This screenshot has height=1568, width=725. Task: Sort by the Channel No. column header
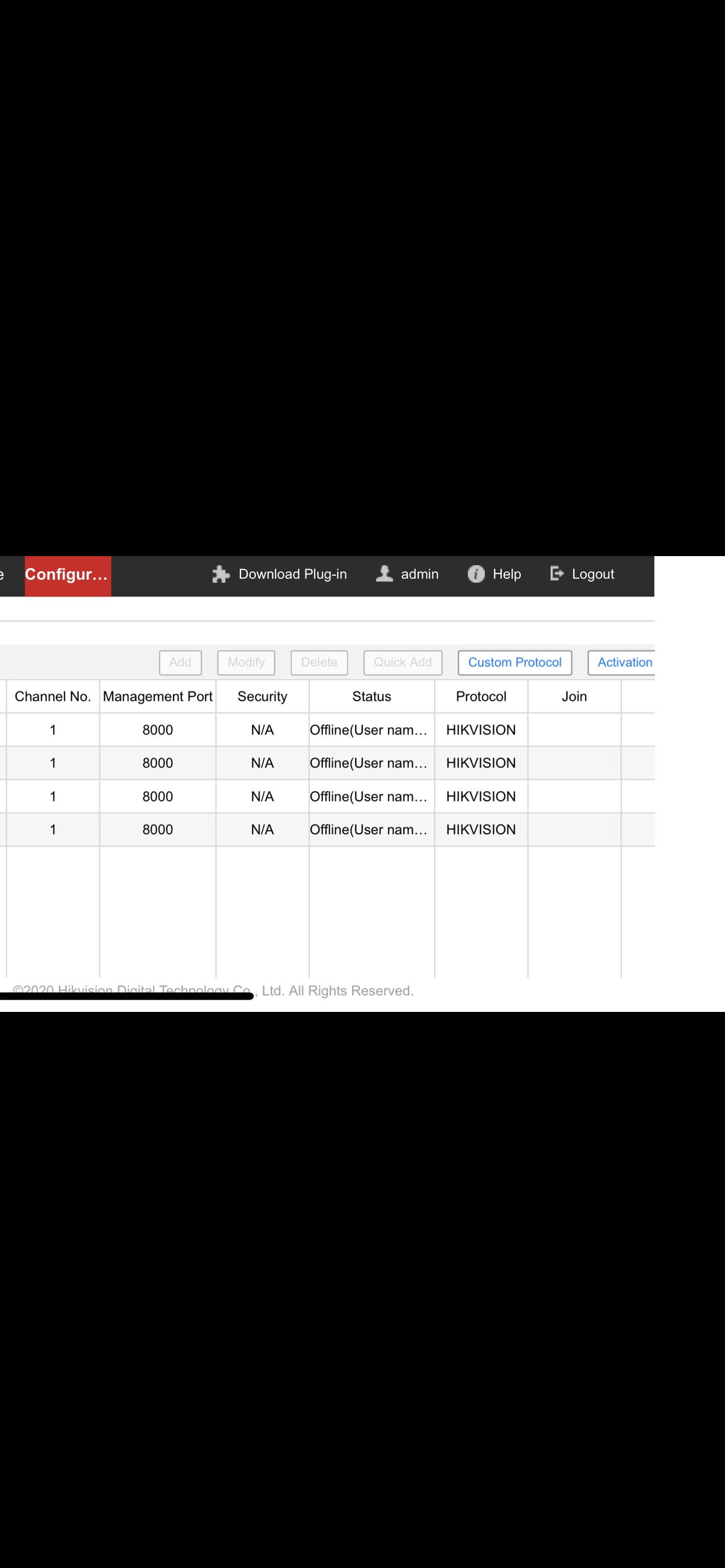53,696
